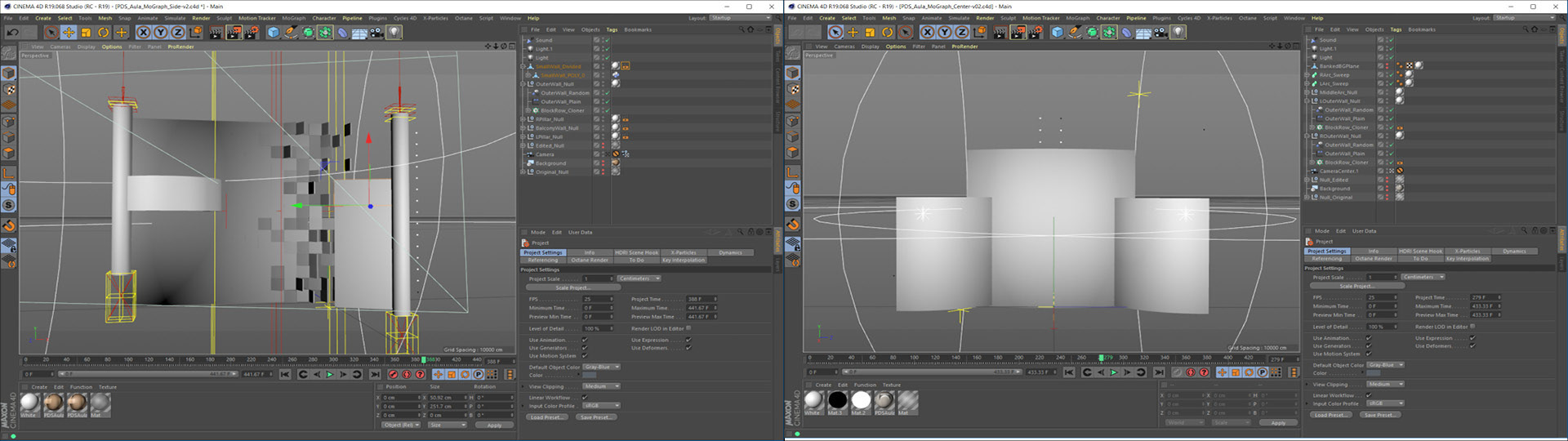The height and width of the screenshot is (441, 1568).
Task: Activate Scale tool in left window toolbar
Action: (86, 33)
